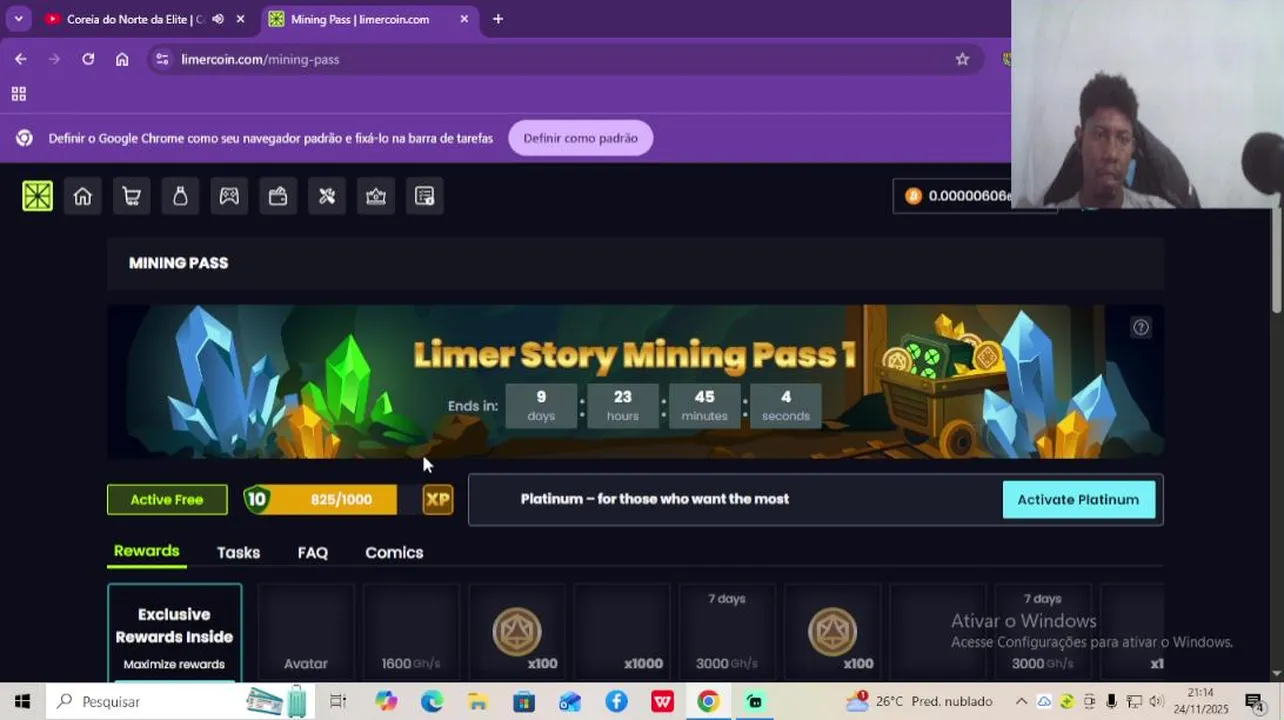Click the level 10 shield badge

pos(257,499)
